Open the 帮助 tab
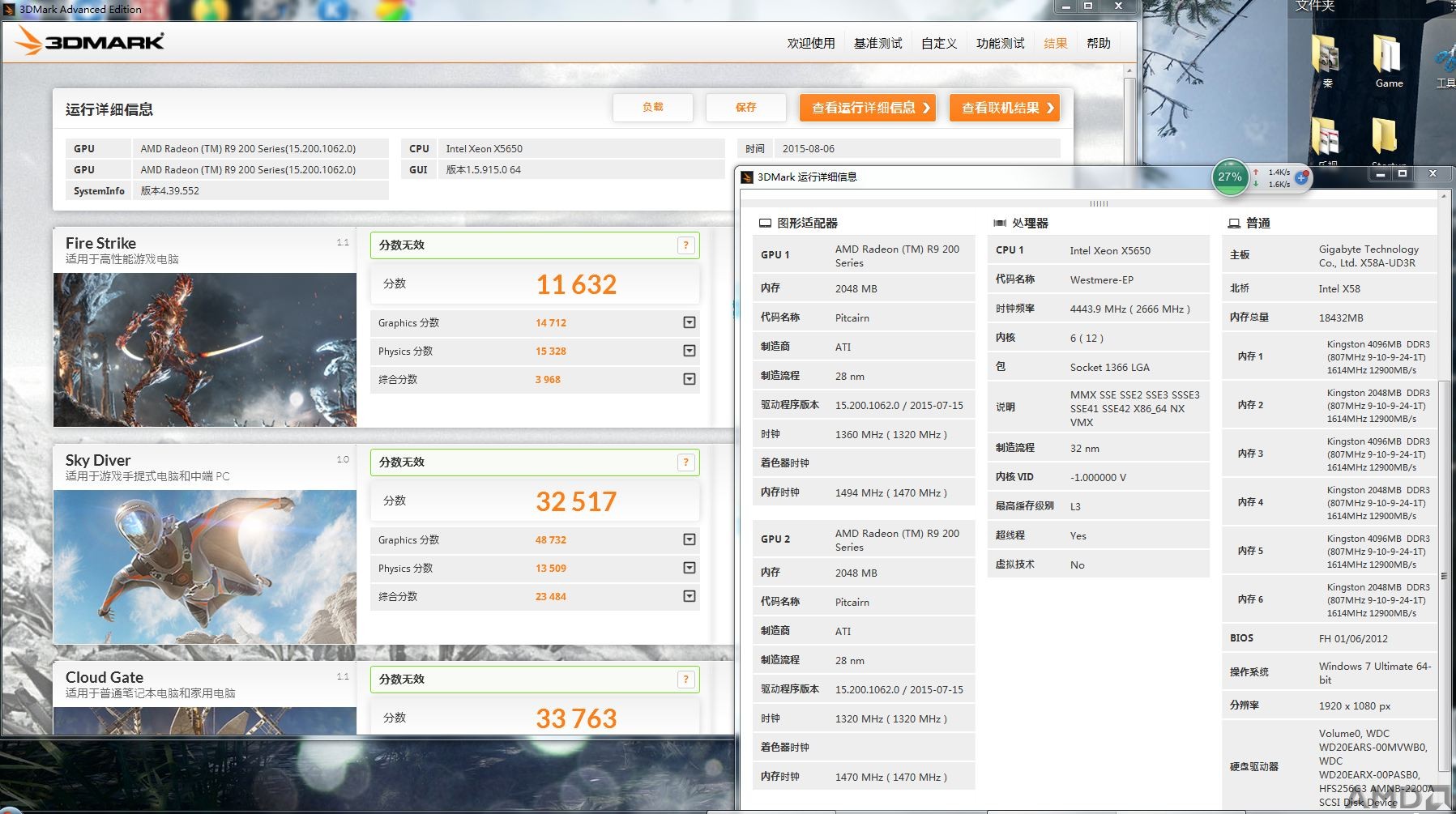 1099,43
